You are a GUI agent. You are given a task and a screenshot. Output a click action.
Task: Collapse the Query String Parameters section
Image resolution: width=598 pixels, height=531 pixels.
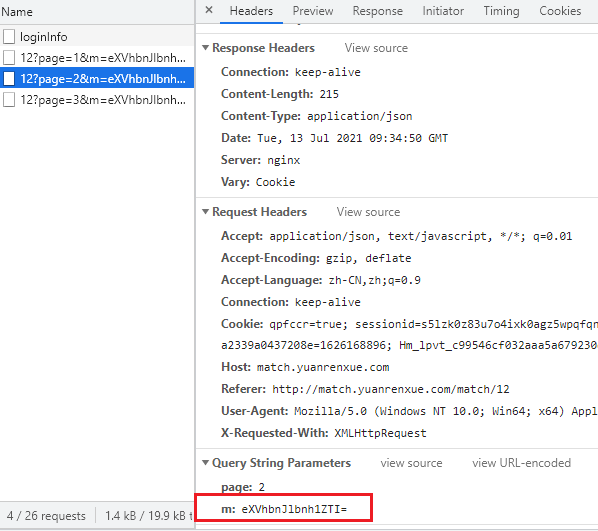[x=206, y=463]
